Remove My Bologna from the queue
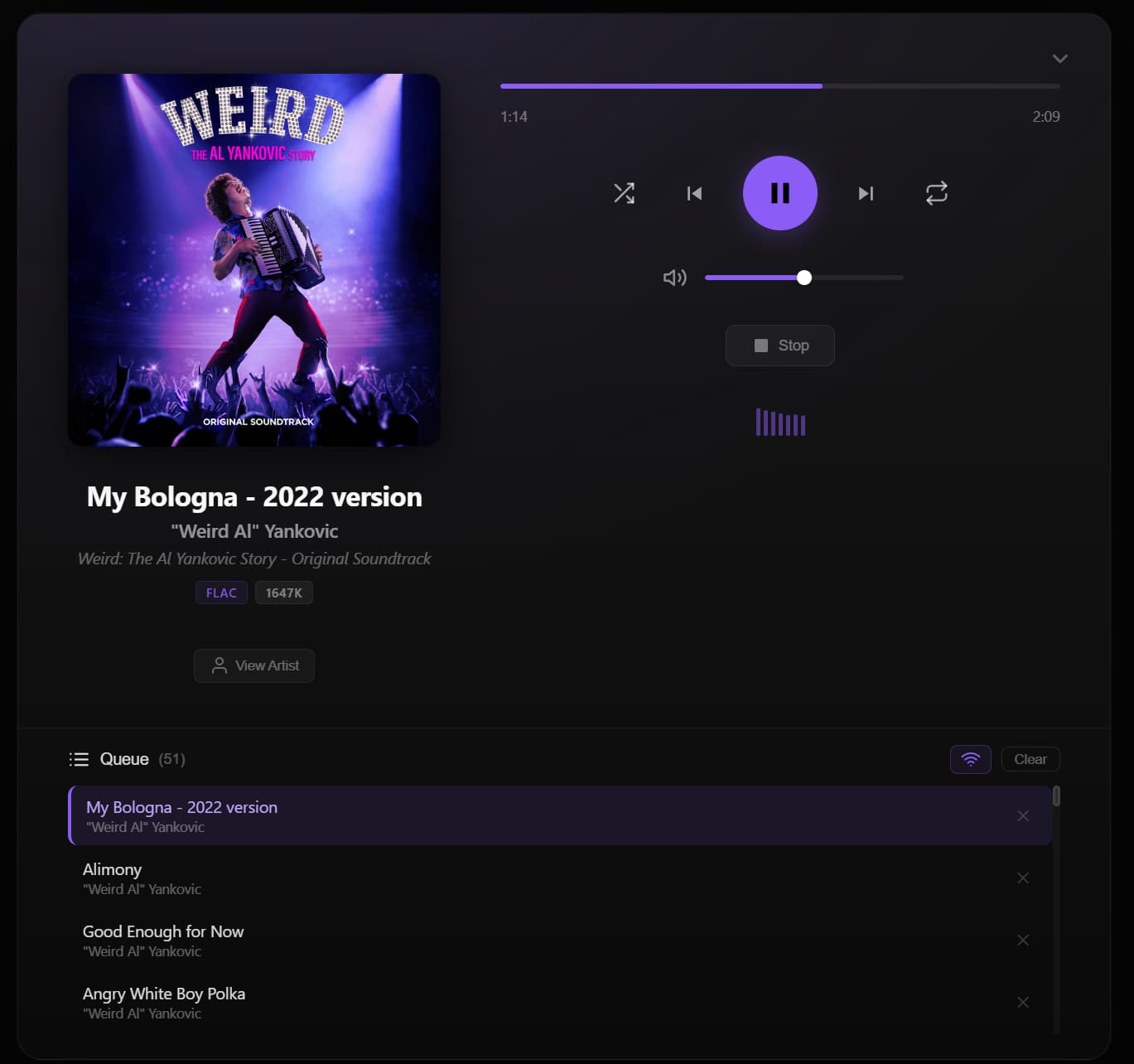The height and width of the screenshot is (1064, 1134). point(1023,815)
